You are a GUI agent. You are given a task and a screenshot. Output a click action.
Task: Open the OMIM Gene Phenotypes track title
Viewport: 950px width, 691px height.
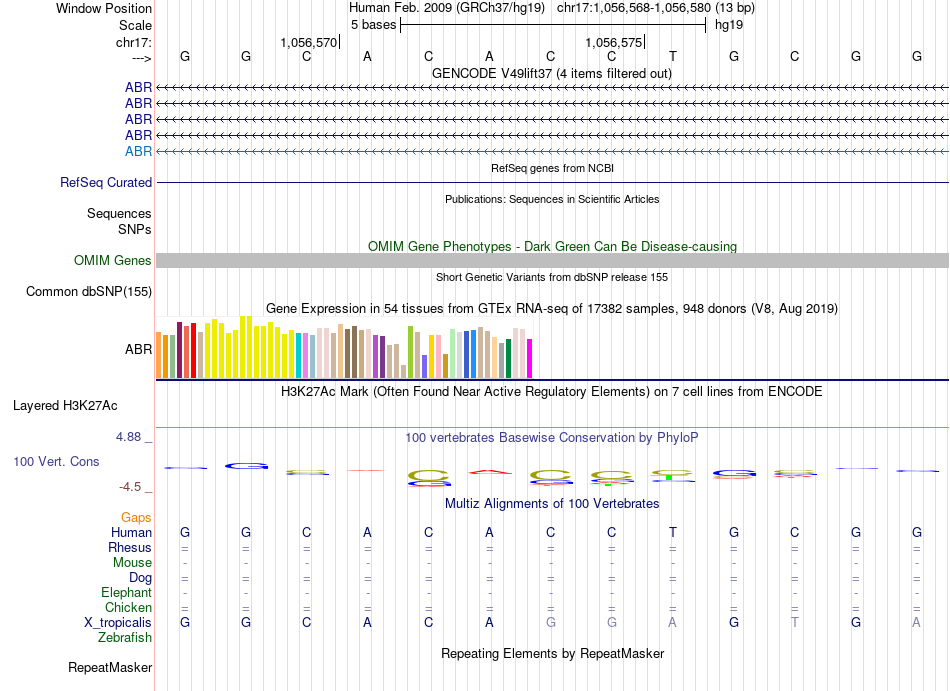click(x=552, y=246)
